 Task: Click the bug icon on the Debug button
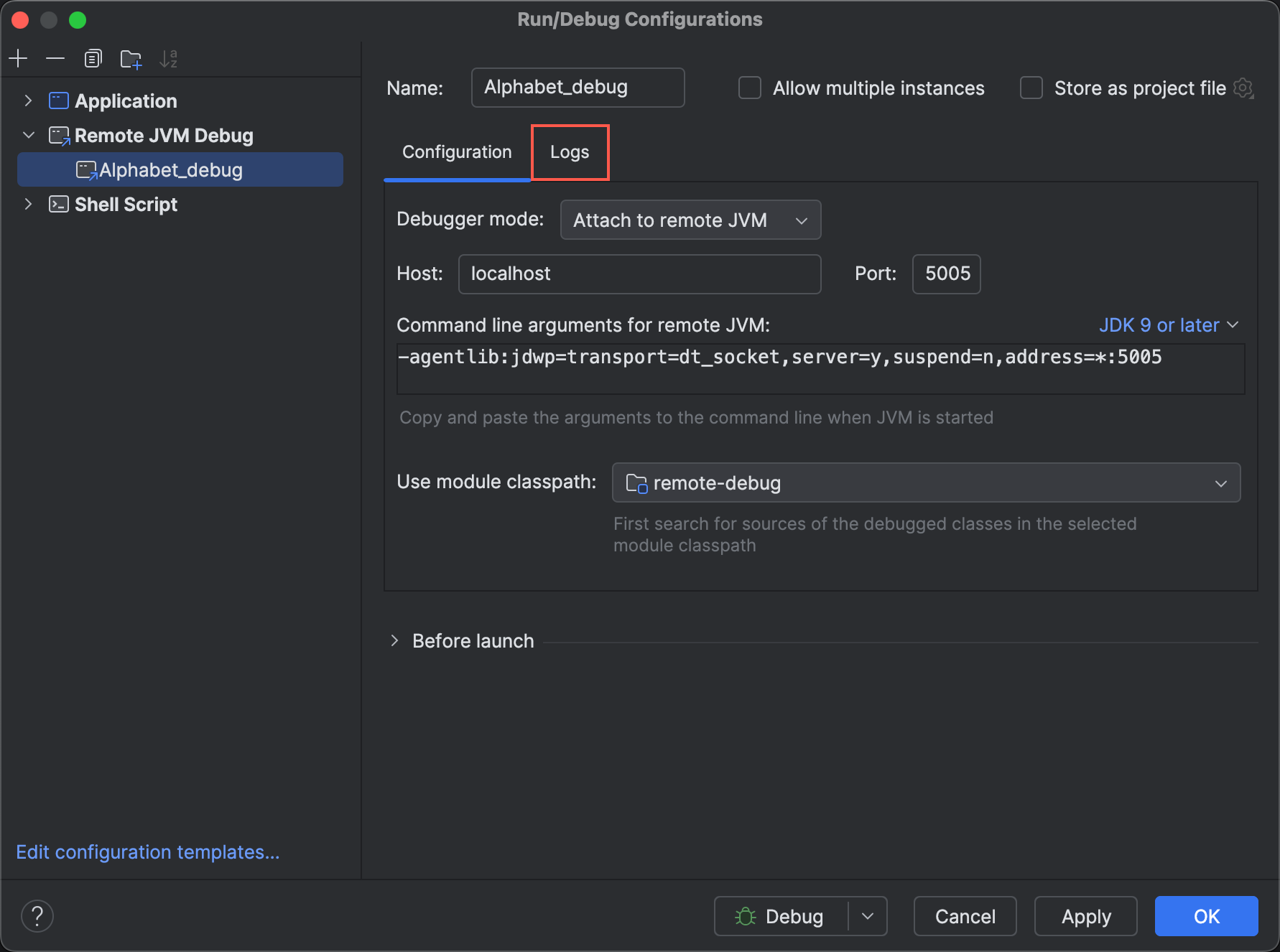pyautogui.click(x=744, y=916)
